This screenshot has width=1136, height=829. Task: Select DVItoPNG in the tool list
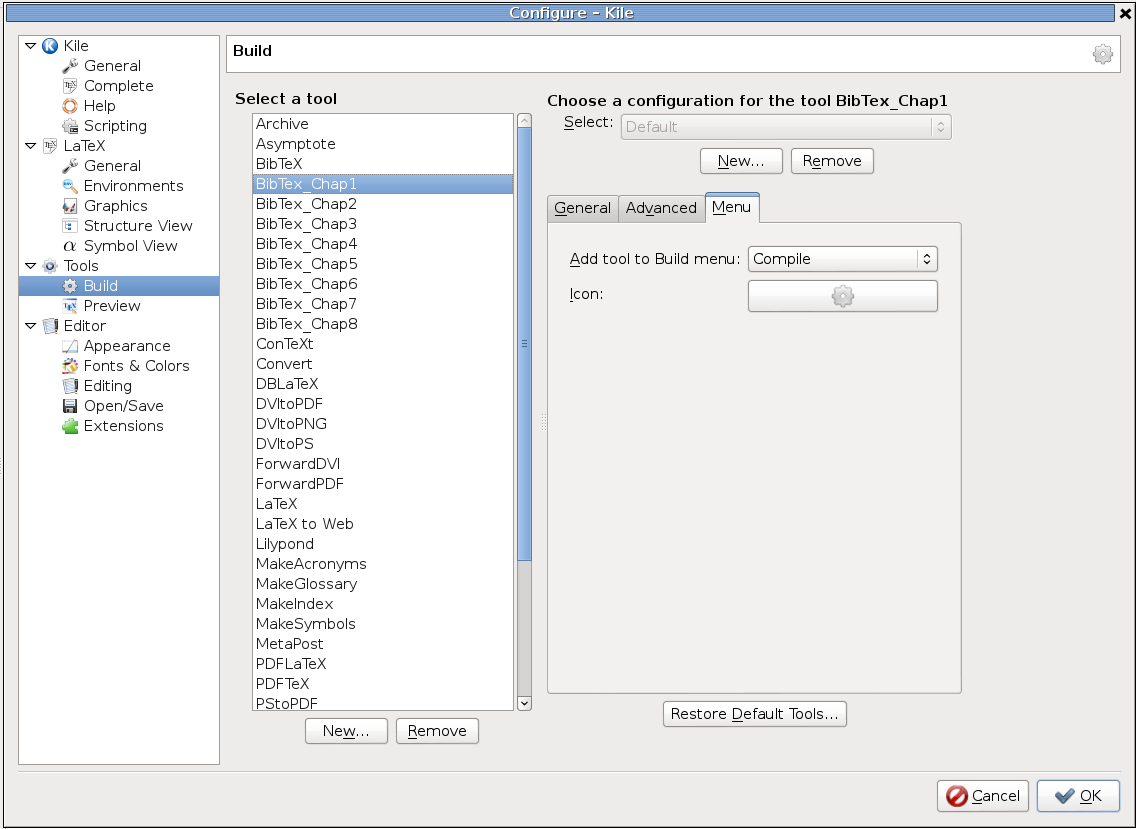coord(383,424)
